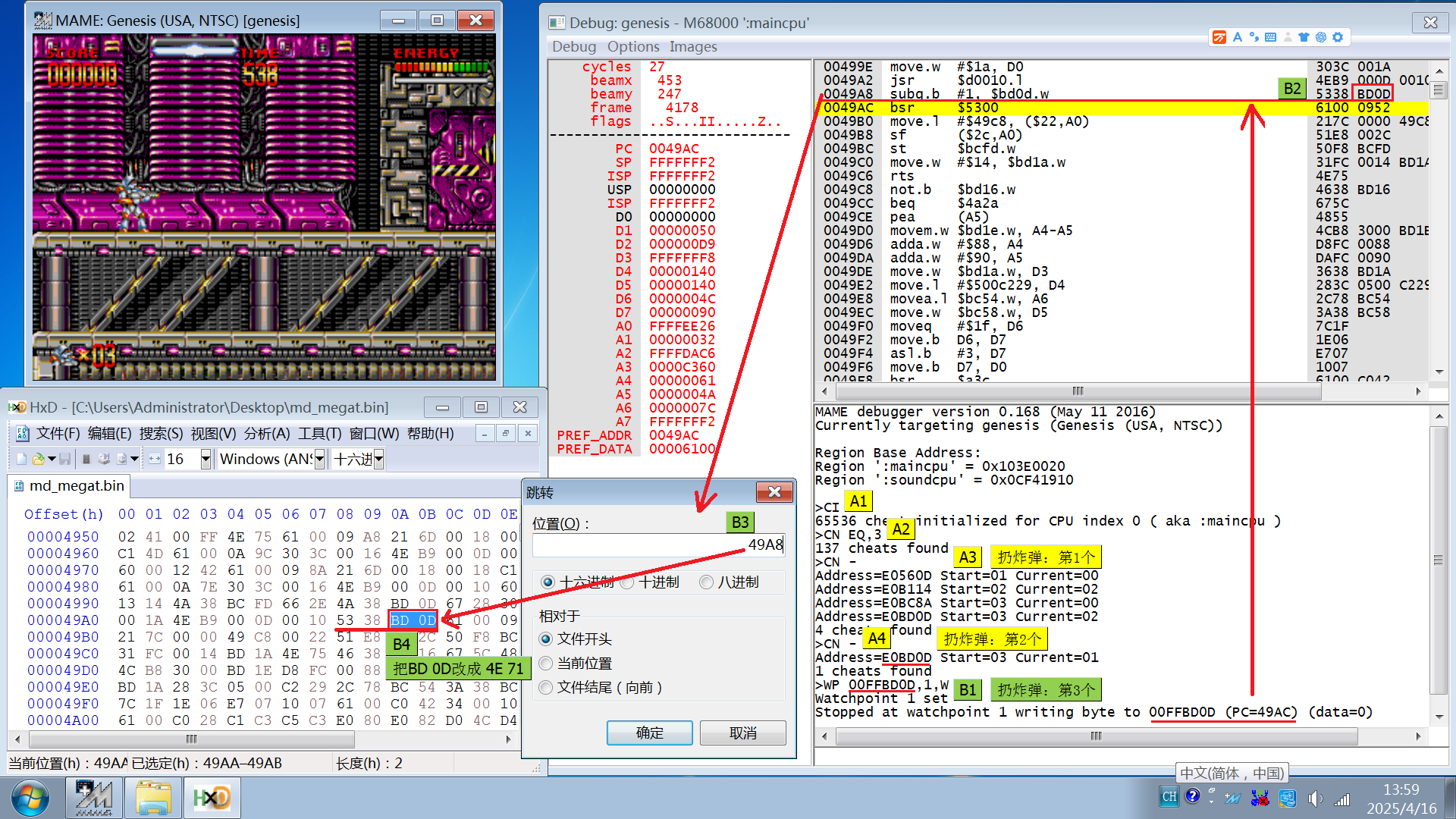Open the 分析(A) menu in HxD
The width and height of the screenshot is (1456, 819).
(267, 433)
